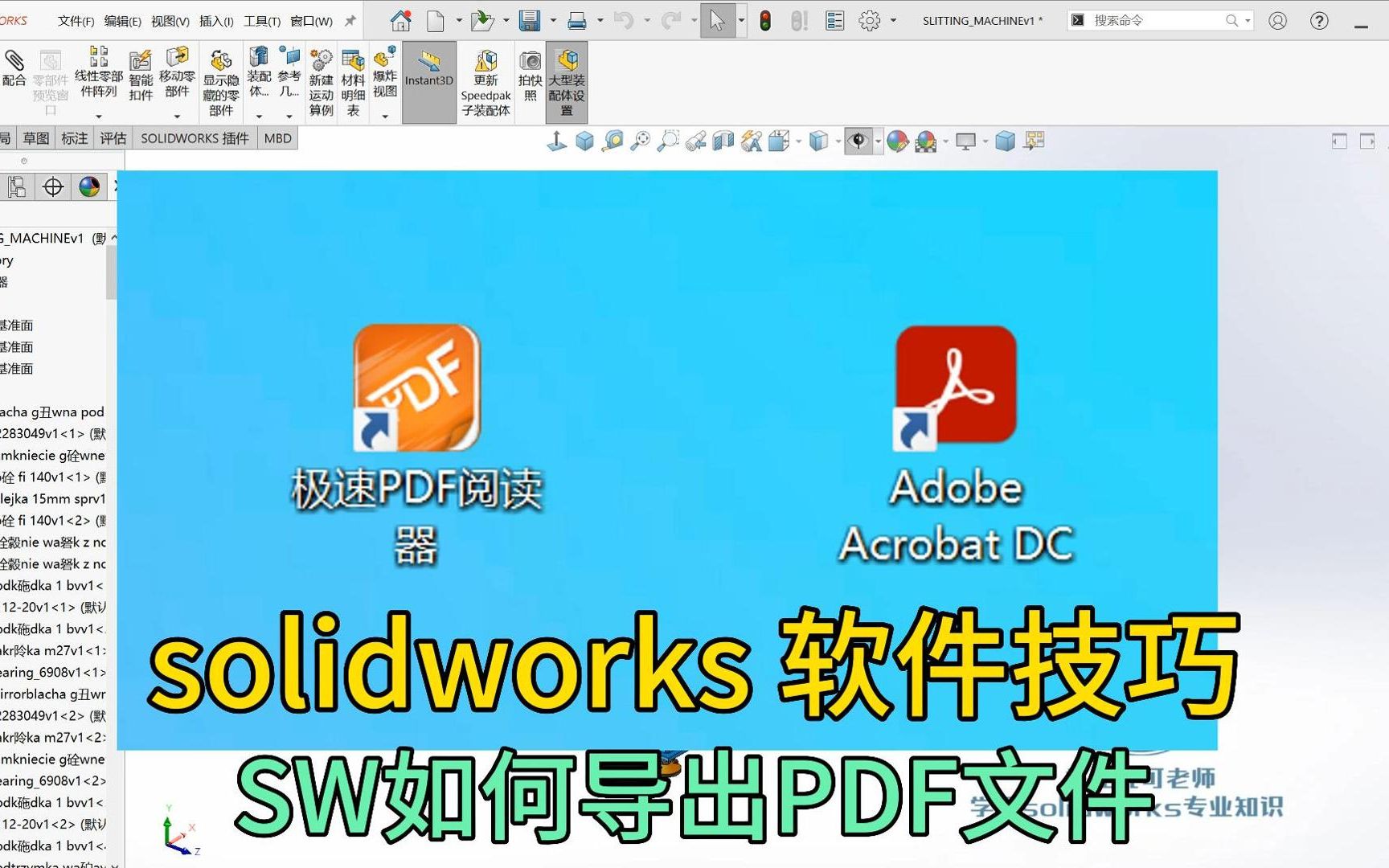Click View Orientation triad icon in heads-up toolbar
This screenshot has width=1389, height=868.
click(x=556, y=141)
